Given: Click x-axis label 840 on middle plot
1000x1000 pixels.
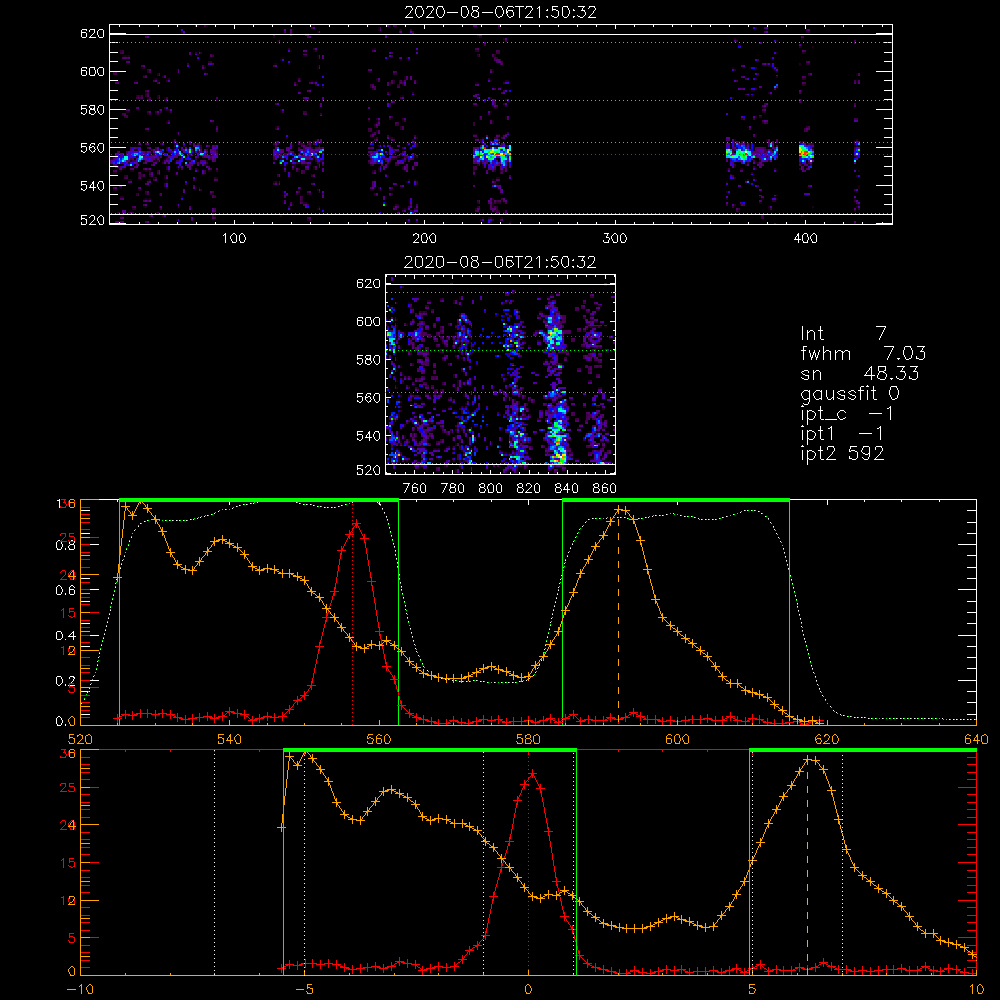Looking at the screenshot, I should coord(566,489).
